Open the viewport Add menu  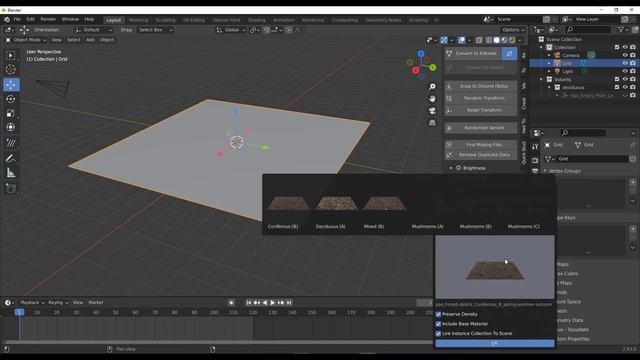tap(90, 40)
